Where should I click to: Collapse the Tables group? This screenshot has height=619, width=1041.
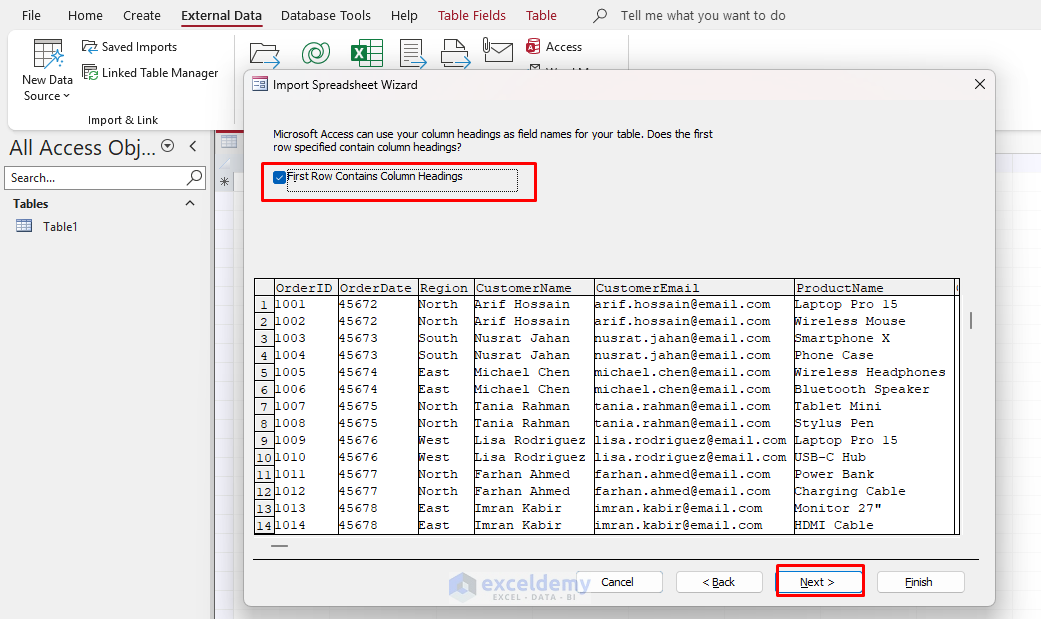tap(190, 203)
